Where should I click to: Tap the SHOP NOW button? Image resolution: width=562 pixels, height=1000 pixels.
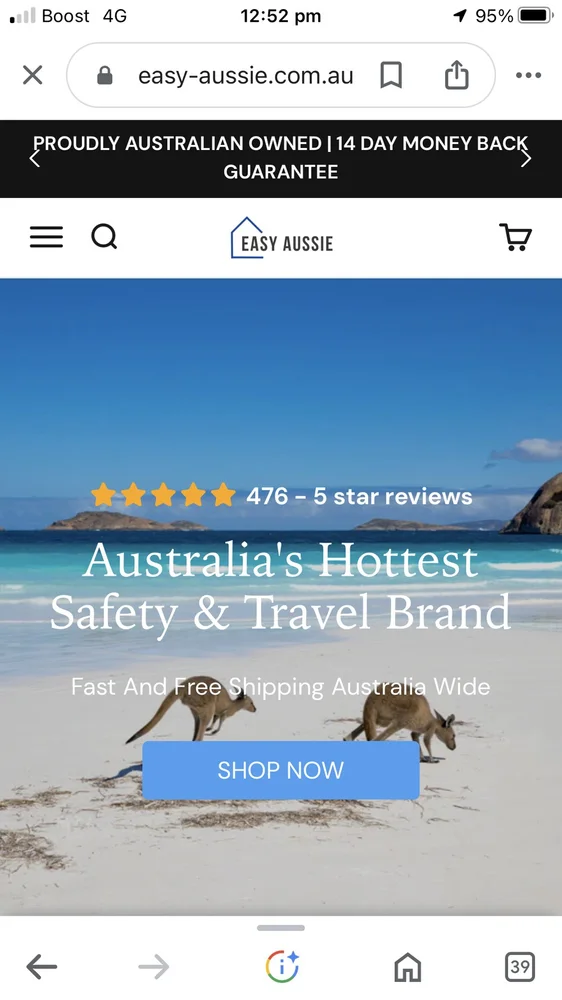pyautogui.click(x=281, y=770)
